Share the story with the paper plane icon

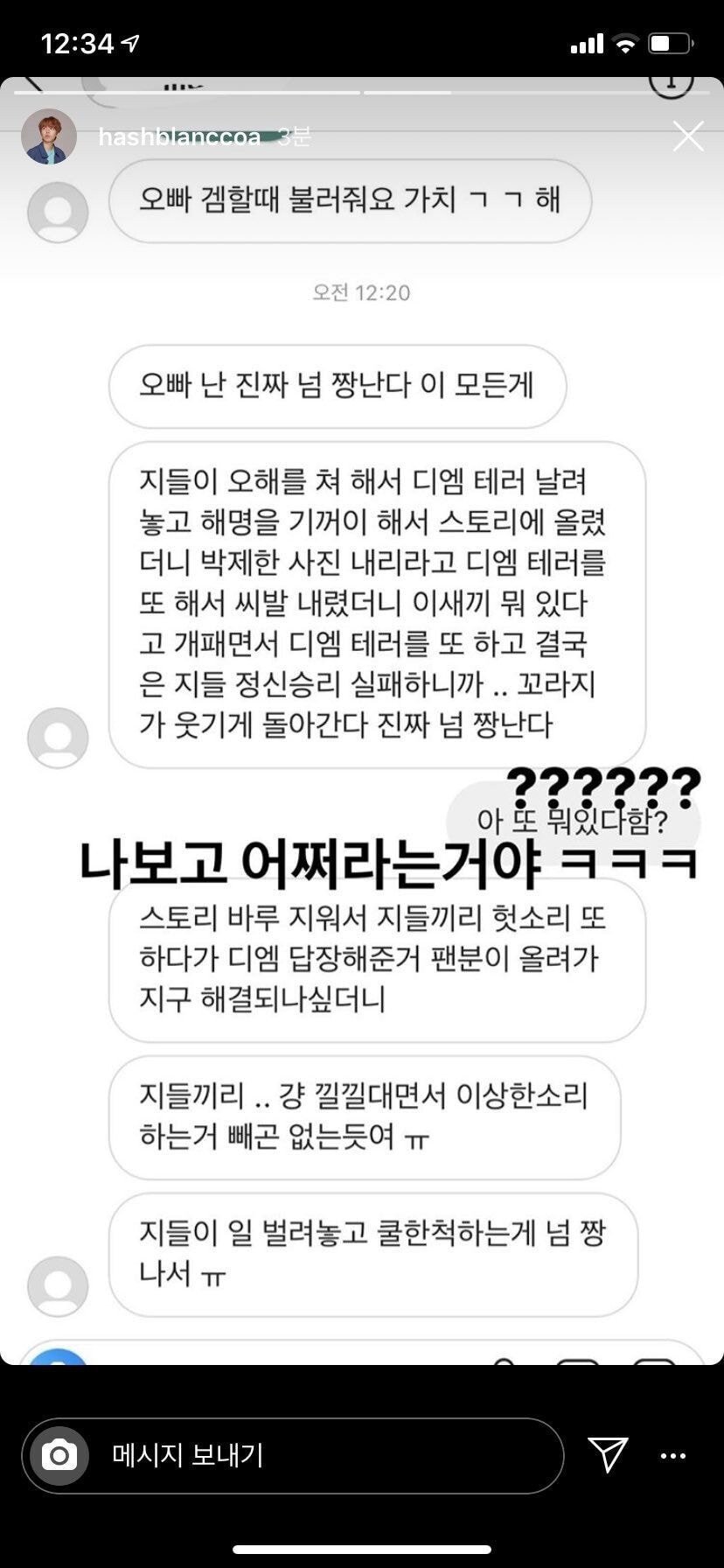(x=608, y=1455)
